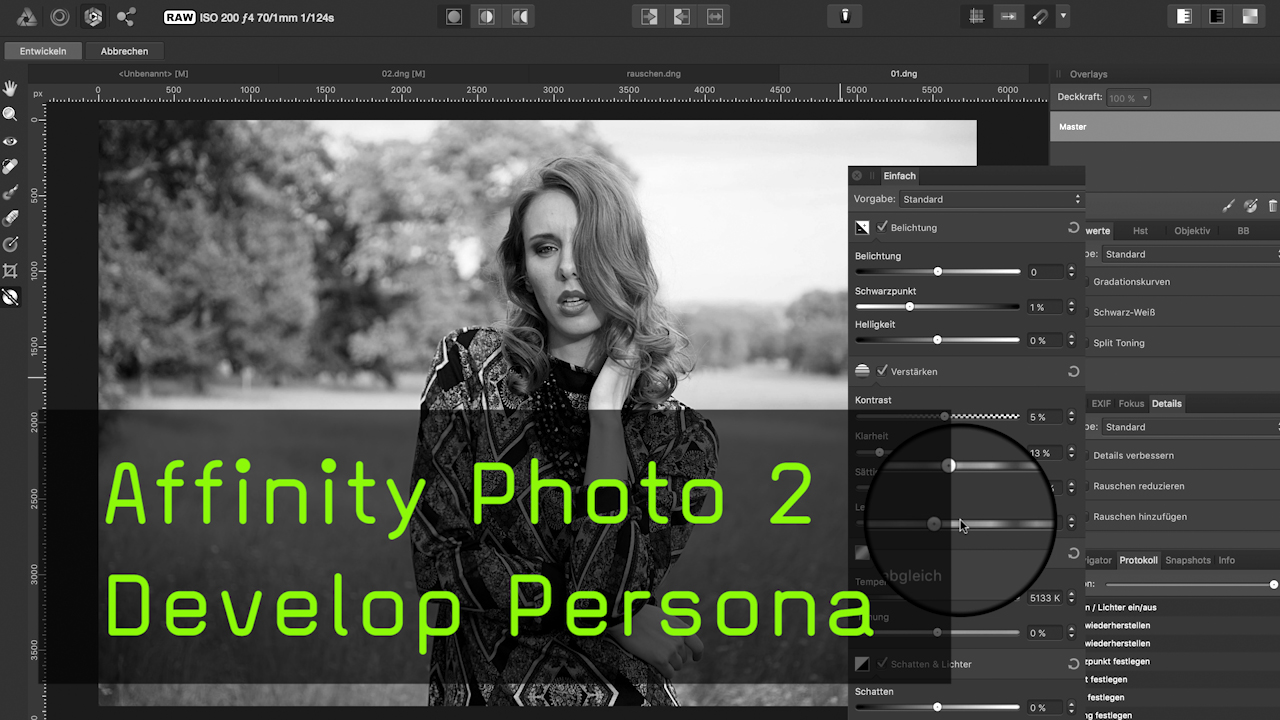Image resolution: width=1280 pixels, height=720 pixels.
Task: Switch to the Photo Persona icon
Action: point(27,17)
